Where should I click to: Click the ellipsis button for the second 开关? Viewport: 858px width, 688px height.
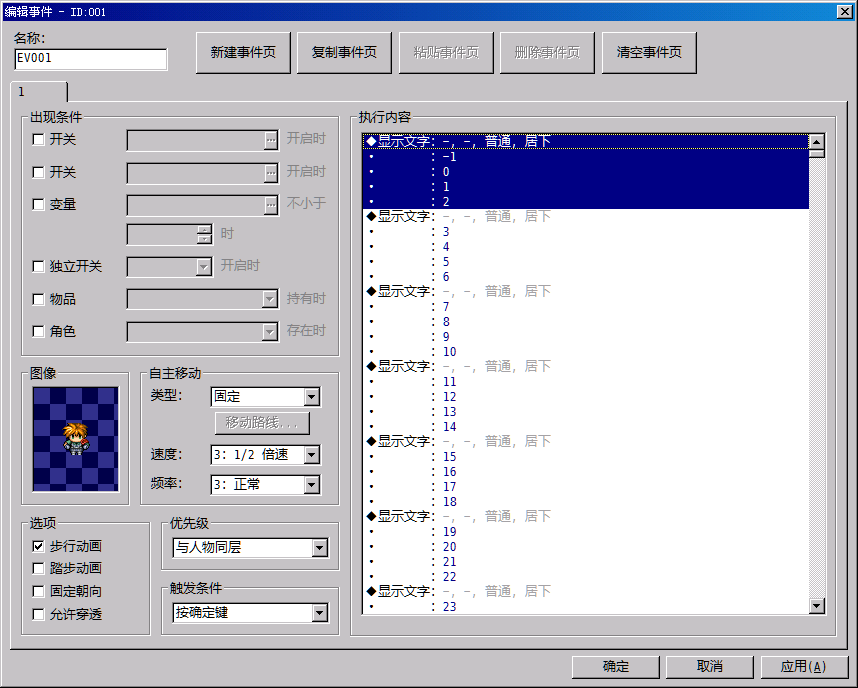point(271,174)
